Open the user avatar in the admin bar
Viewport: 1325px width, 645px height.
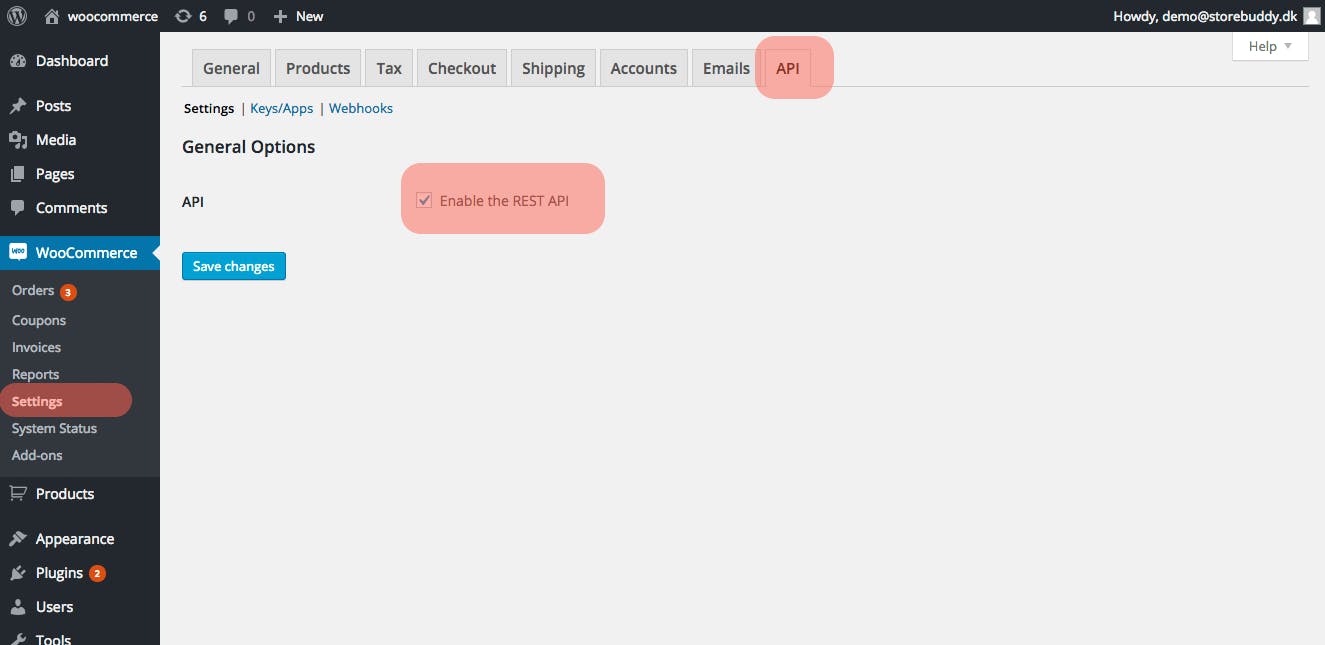pyautogui.click(x=1311, y=16)
